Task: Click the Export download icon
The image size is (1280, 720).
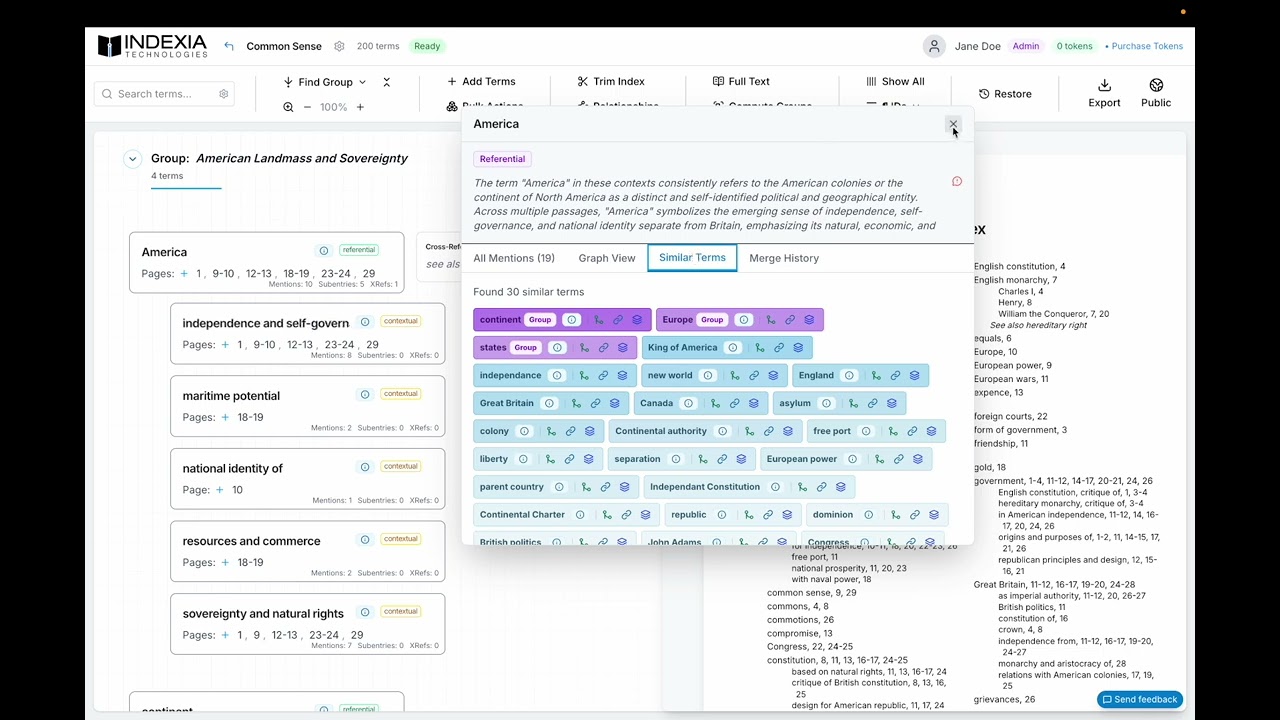Action: click(1104, 85)
